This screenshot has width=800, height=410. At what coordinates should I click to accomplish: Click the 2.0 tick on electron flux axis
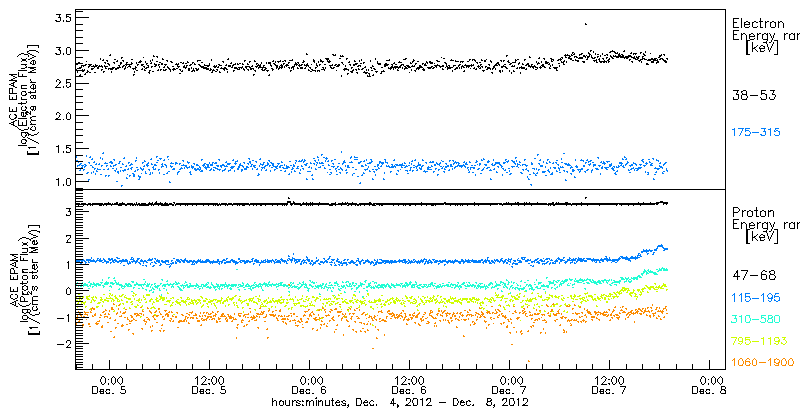pos(61,116)
